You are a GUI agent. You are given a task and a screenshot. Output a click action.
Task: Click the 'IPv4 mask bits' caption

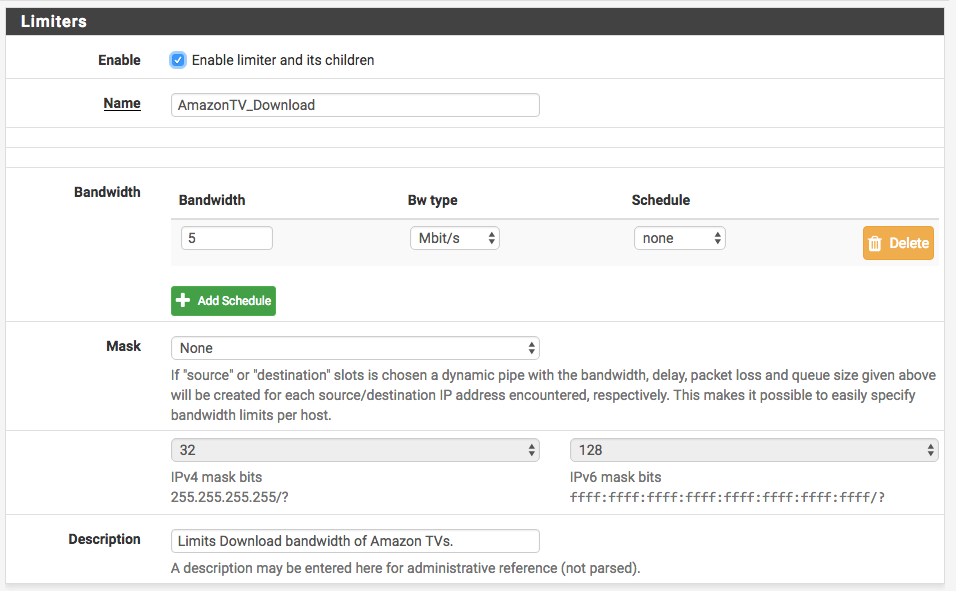(x=217, y=477)
